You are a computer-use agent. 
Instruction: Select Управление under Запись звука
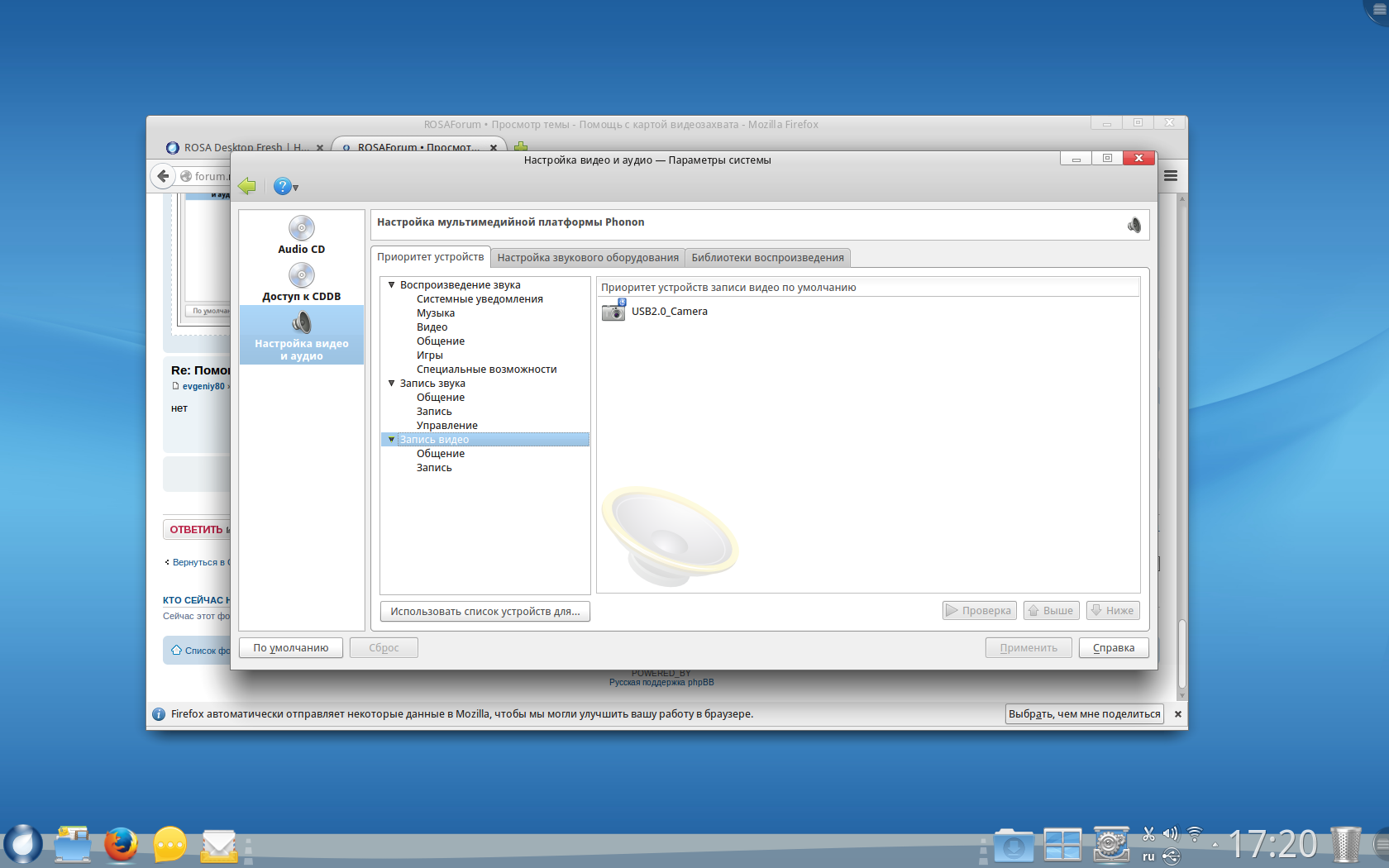click(x=446, y=426)
